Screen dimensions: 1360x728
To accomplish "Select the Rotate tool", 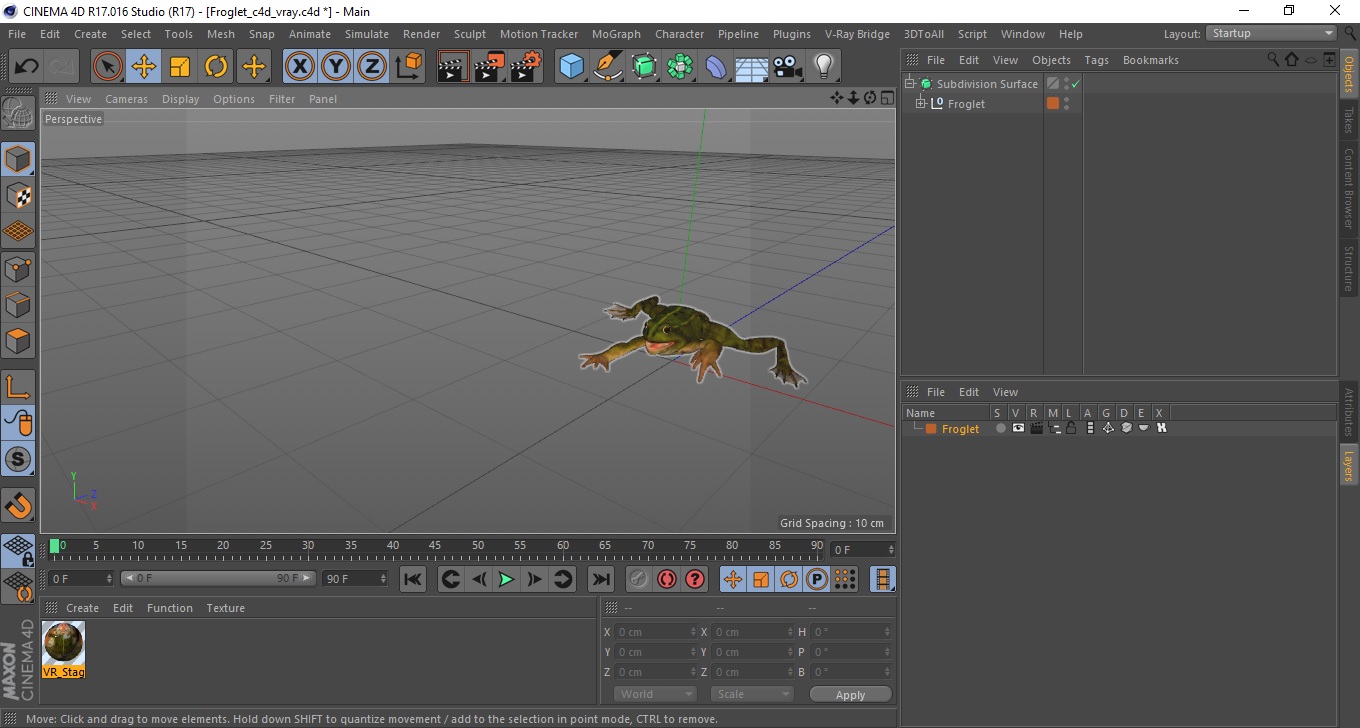I will tap(216, 67).
